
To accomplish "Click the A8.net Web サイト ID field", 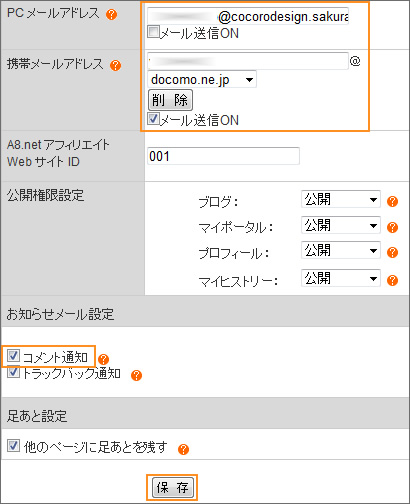I will point(223,156).
